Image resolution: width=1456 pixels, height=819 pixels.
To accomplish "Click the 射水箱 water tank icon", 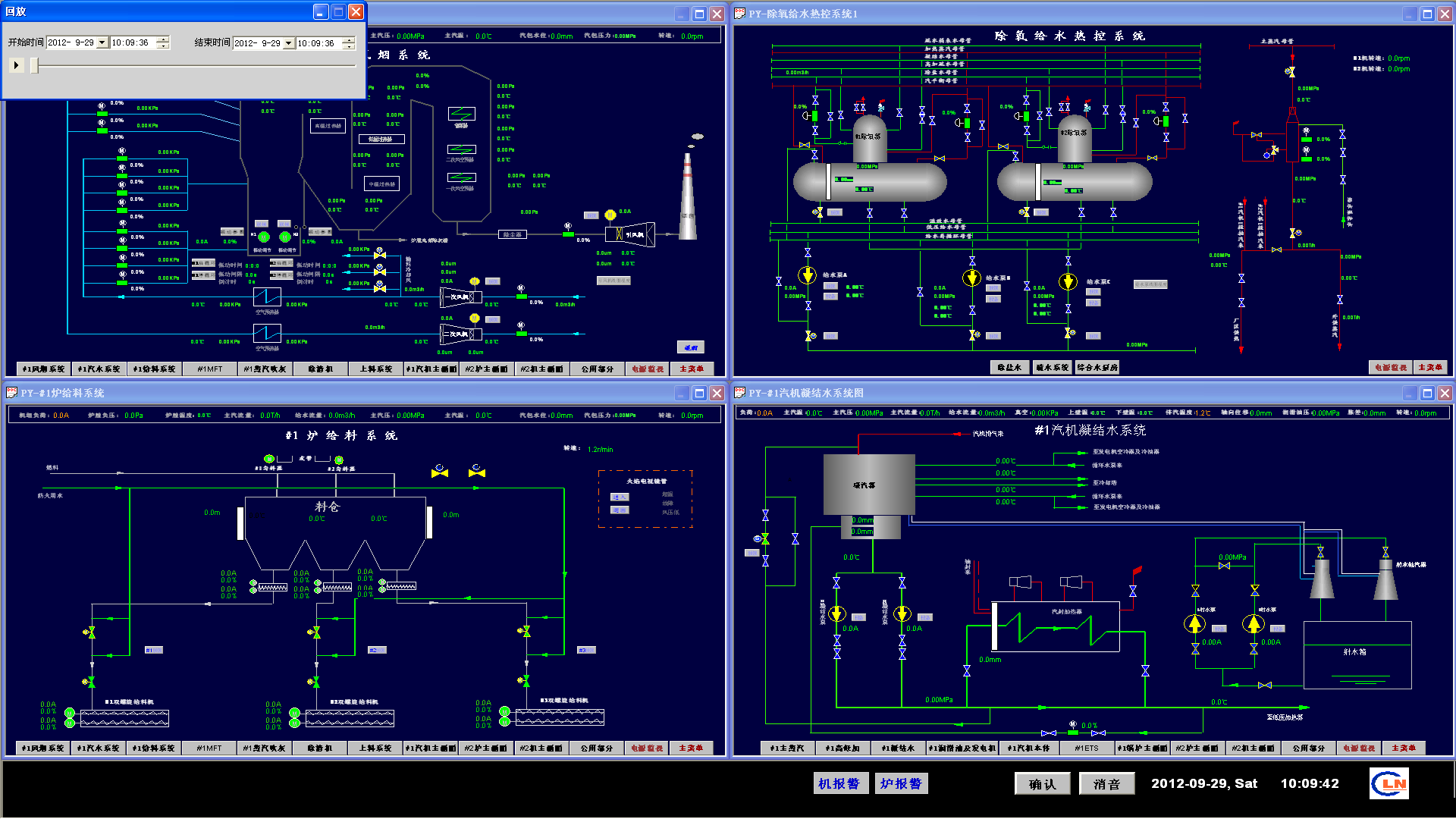I will click(x=1356, y=654).
